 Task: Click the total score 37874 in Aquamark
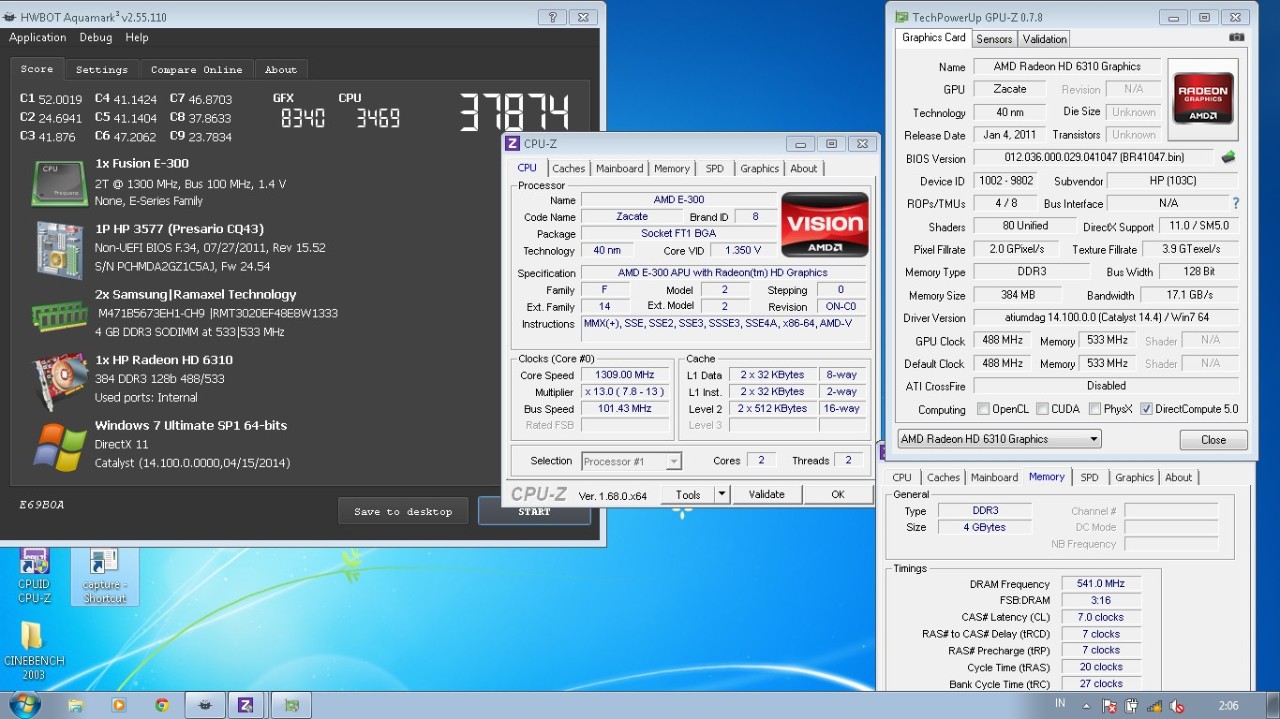pyautogui.click(x=515, y=112)
